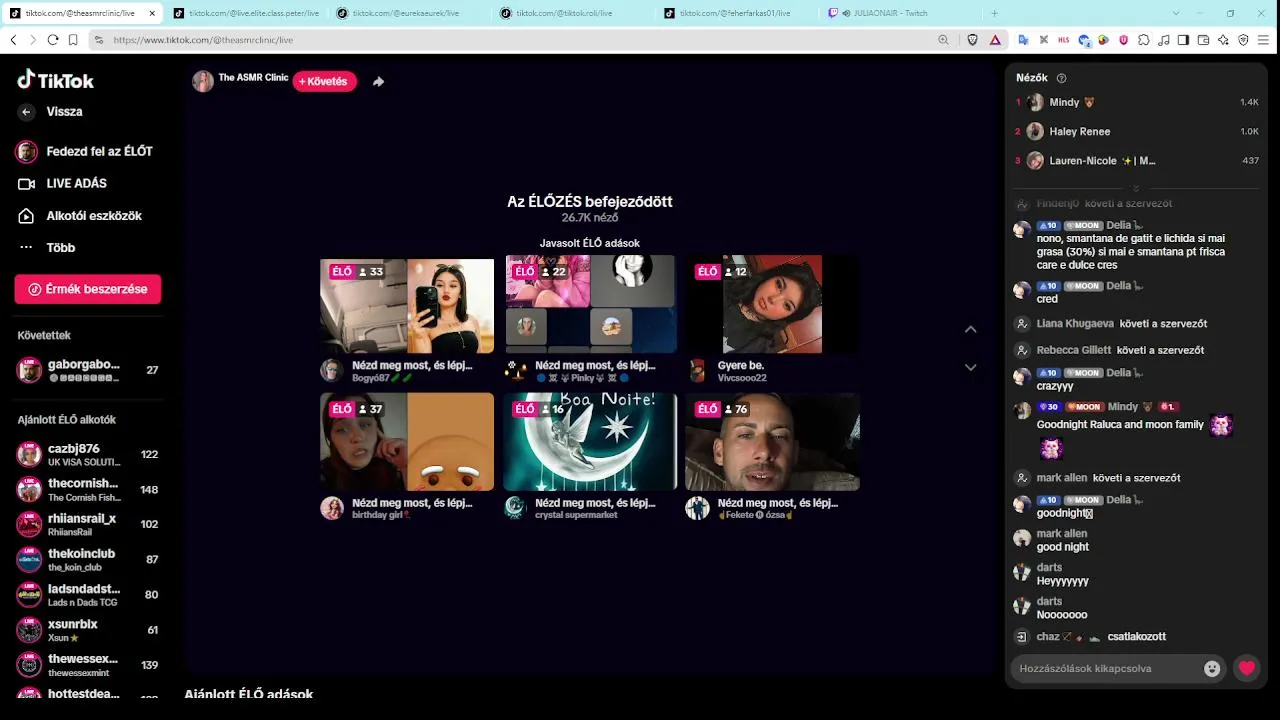Open followed account gaborgabo
Screen dimensions: 1280x720
click(x=88, y=370)
